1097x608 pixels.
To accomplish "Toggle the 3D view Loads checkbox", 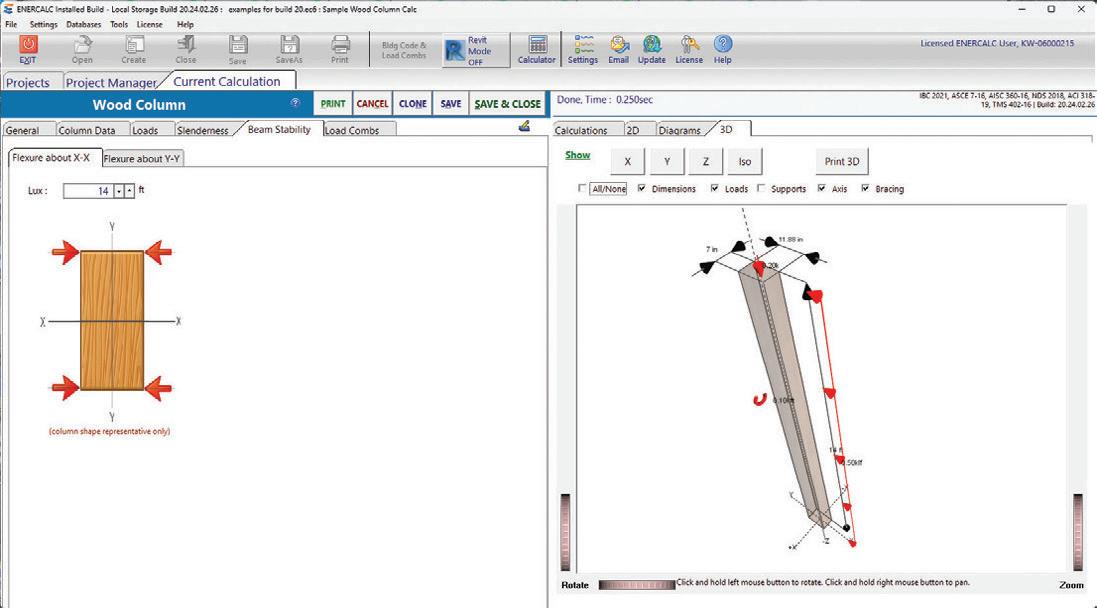I will (x=714, y=188).
